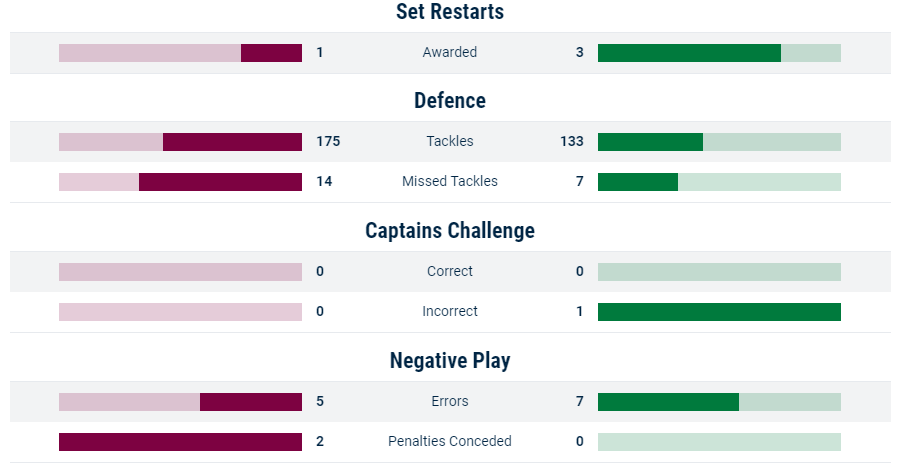Click the green Awarded bar showing 3

pos(719,53)
